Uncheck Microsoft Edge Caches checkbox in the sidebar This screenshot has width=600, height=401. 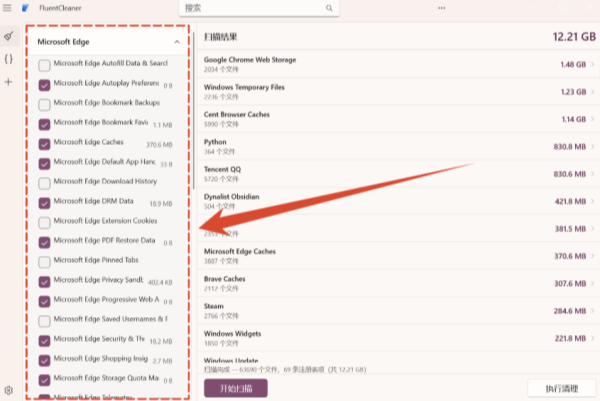click(x=44, y=144)
